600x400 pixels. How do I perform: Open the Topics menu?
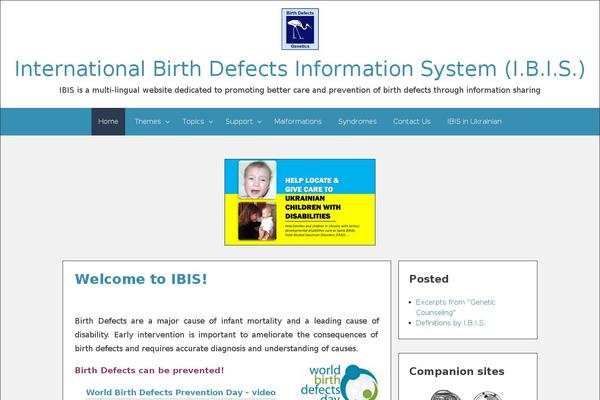pyautogui.click(x=193, y=121)
